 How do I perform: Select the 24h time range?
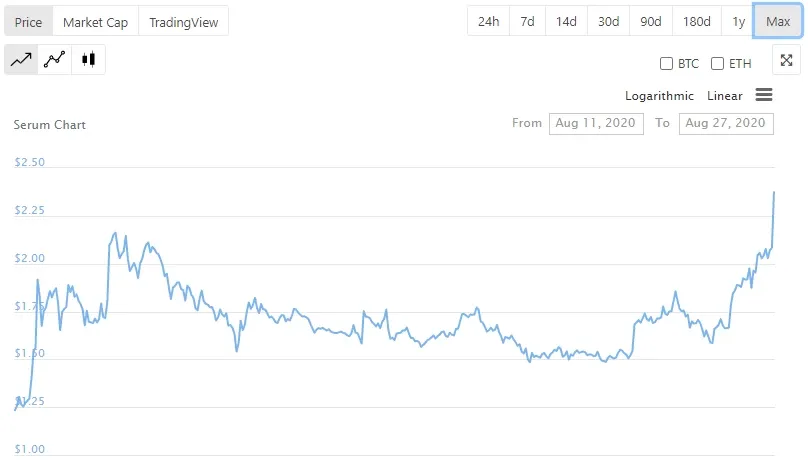tap(489, 22)
